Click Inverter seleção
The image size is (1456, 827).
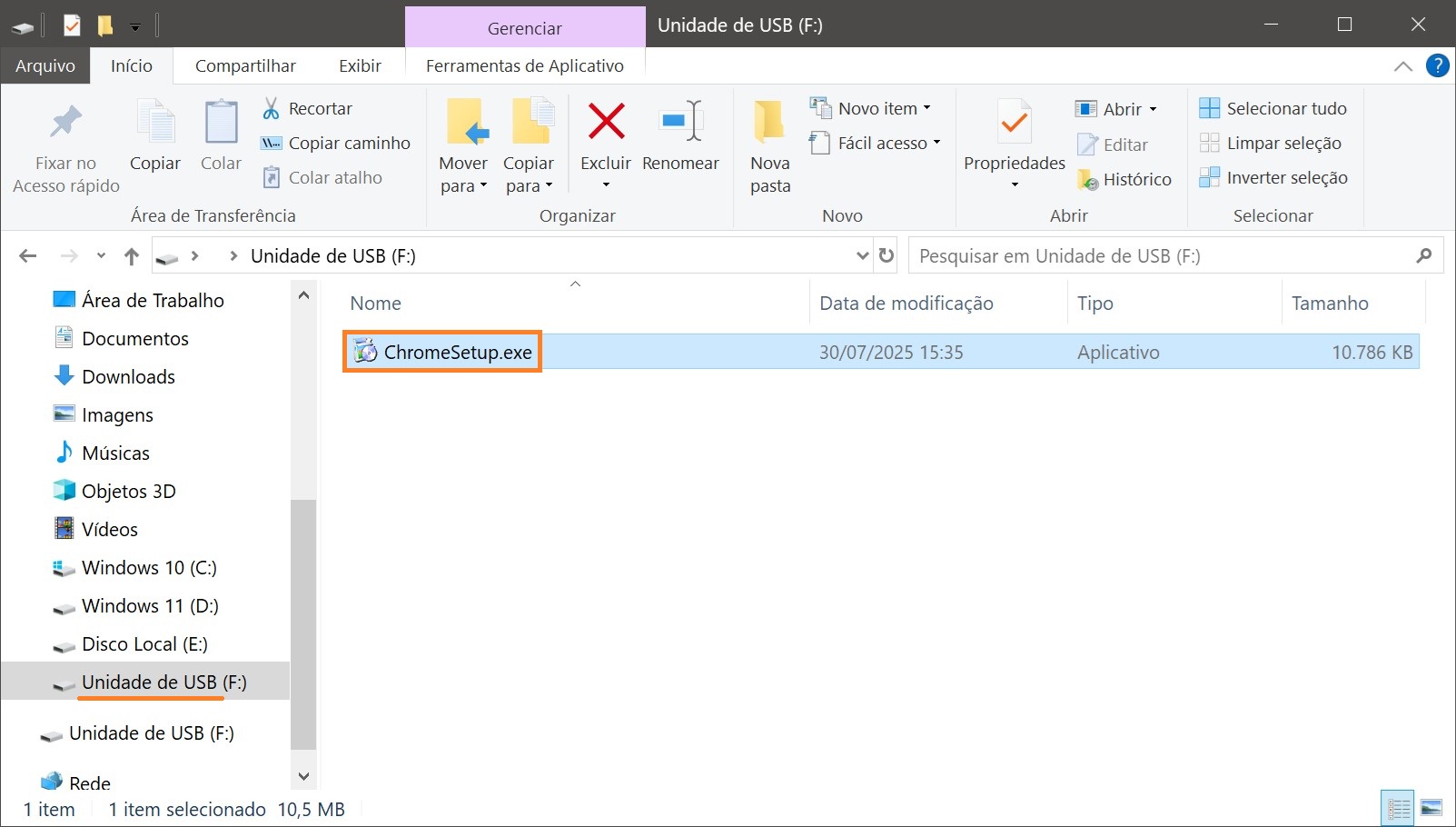click(1273, 177)
